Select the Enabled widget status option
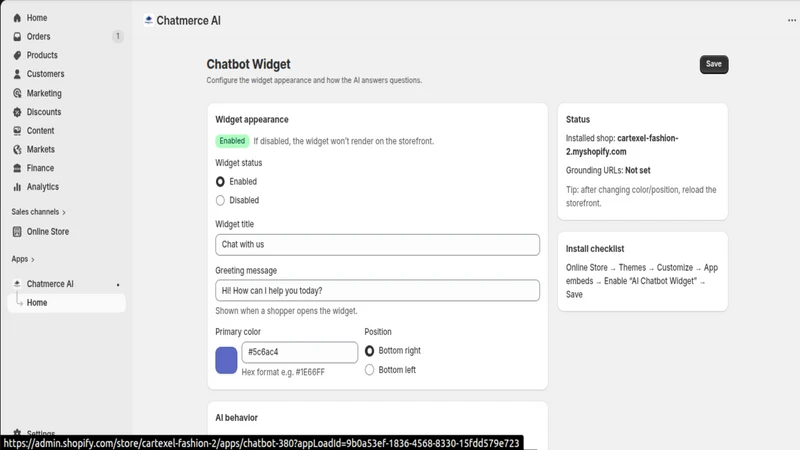Viewport: 800px width, 450px height. click(x=220, y=182)
